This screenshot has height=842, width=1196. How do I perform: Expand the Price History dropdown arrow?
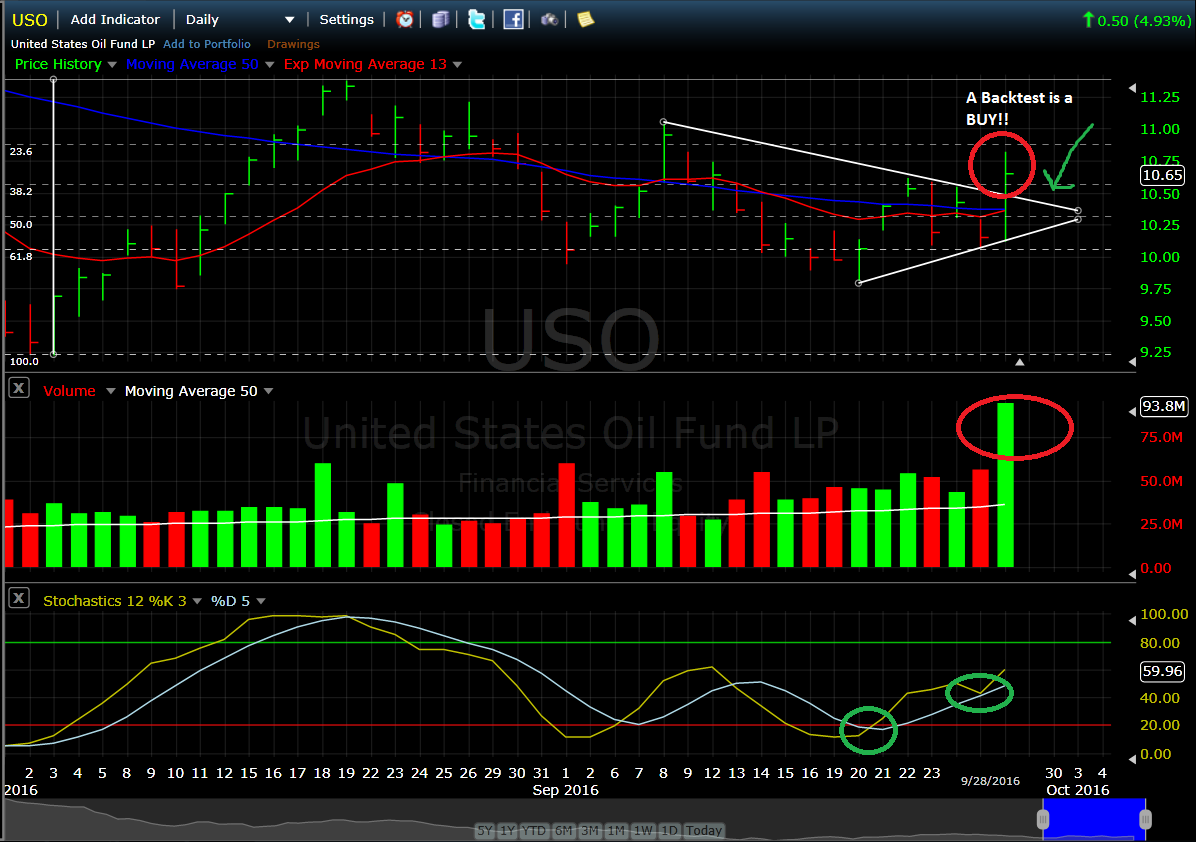(x=112, y=65)
